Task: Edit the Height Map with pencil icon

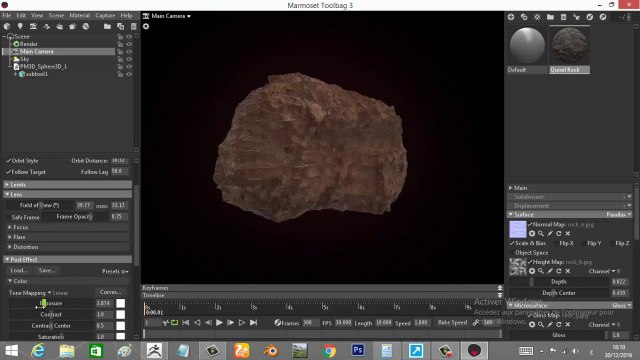Action: [x=550, y=271]
